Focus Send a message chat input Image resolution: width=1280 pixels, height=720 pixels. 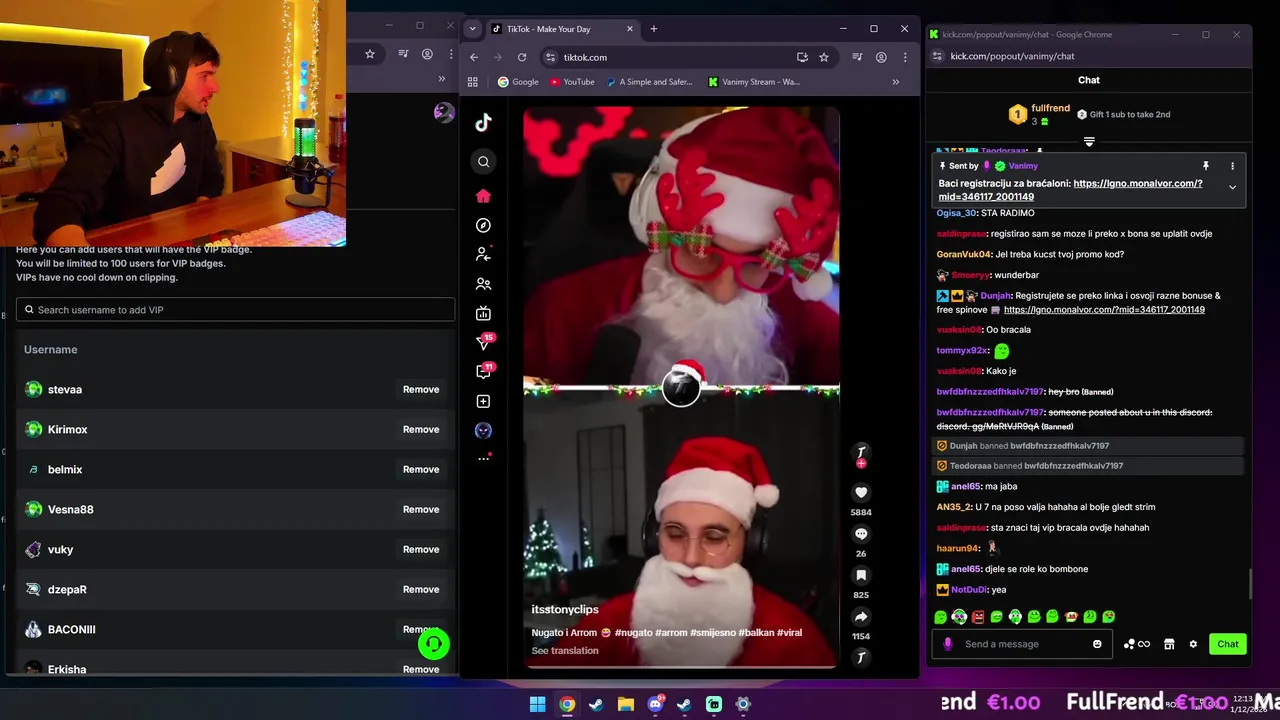pos(1020,644)
